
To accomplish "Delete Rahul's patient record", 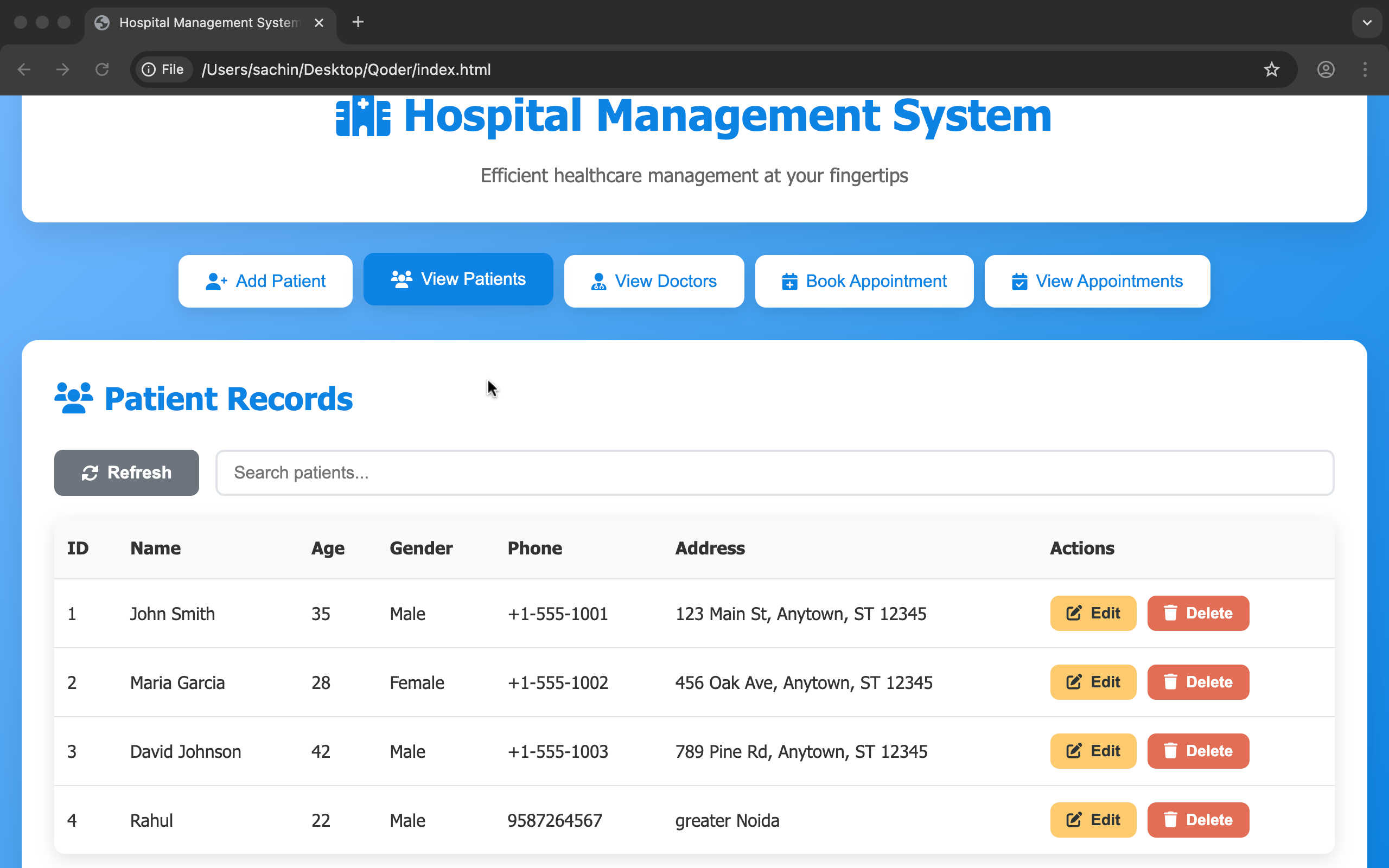I will 1198,820.
